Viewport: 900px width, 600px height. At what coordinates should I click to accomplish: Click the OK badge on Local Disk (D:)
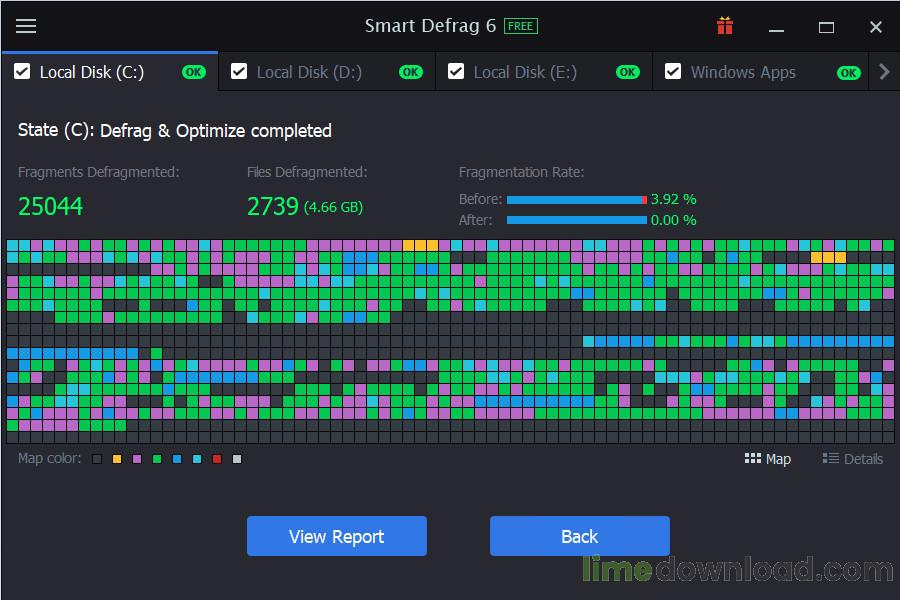(410, 72)
